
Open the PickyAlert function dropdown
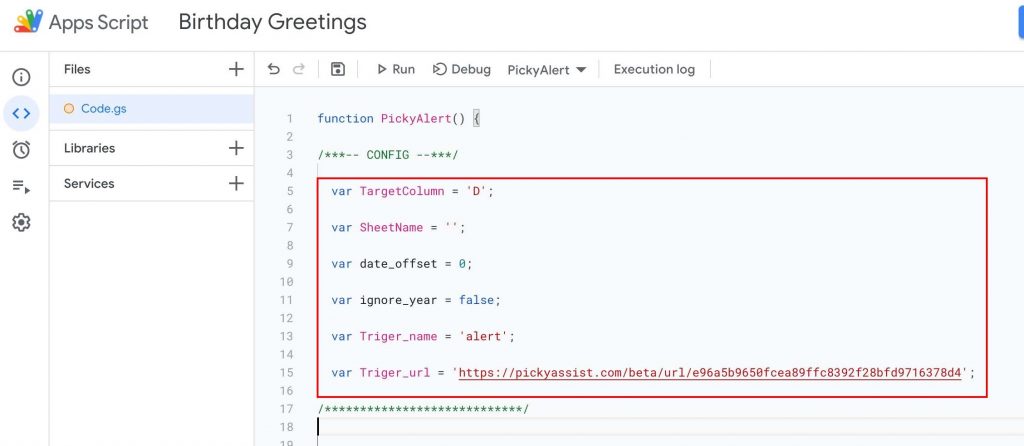coord(547,70)
